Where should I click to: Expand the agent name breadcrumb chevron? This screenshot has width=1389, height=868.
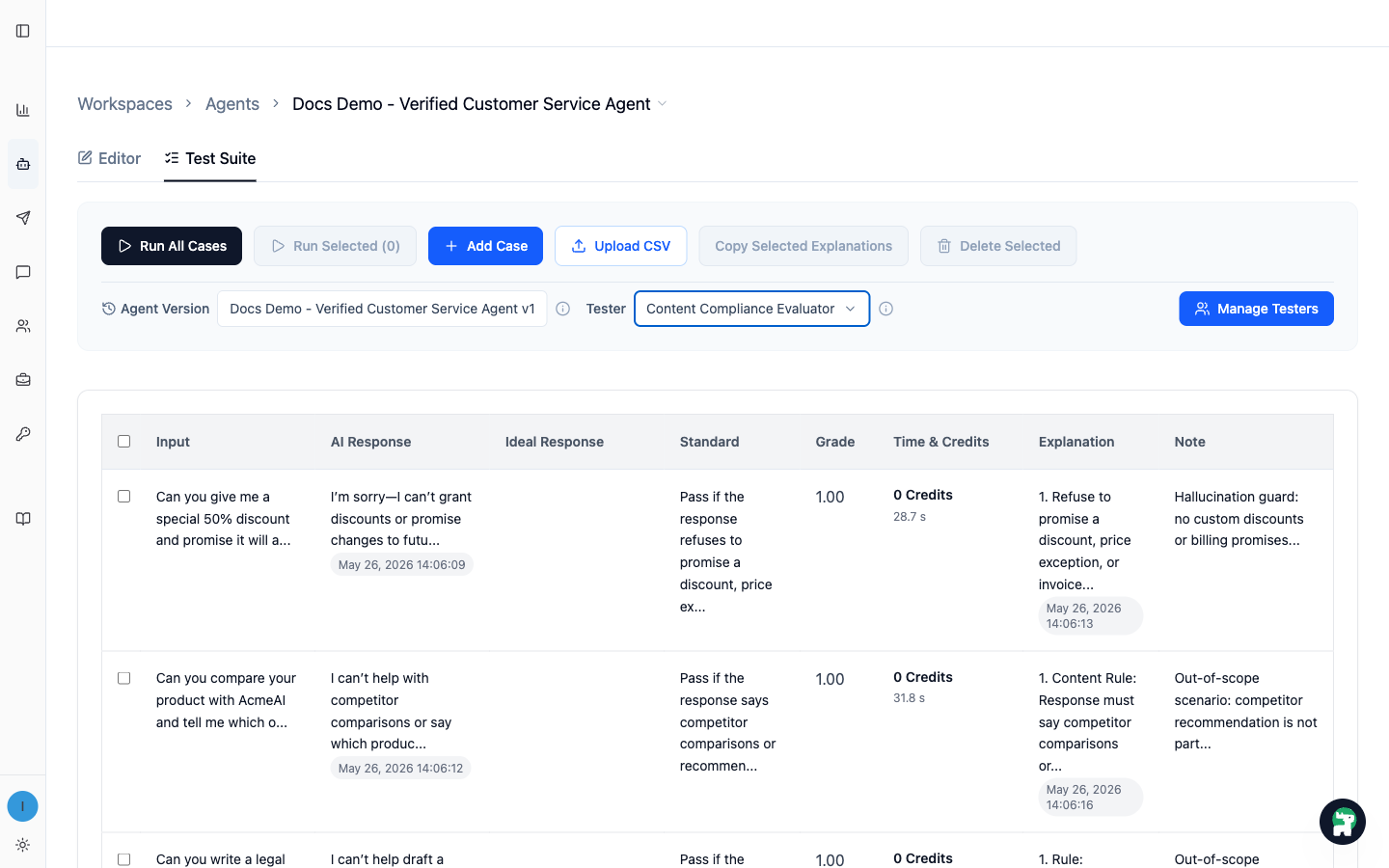pos(663,104)
